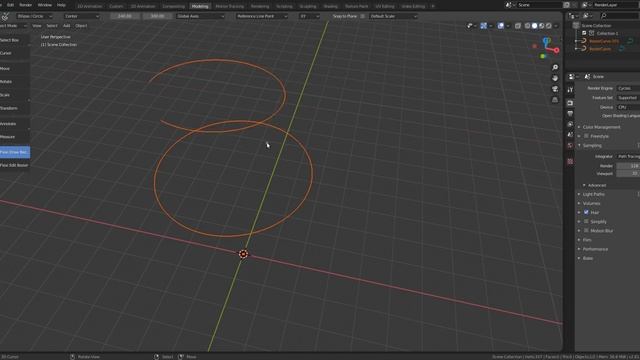Open the XY plane dropdown
The width and height of the screenshot is (640, 360).
(x=309, y=16)
